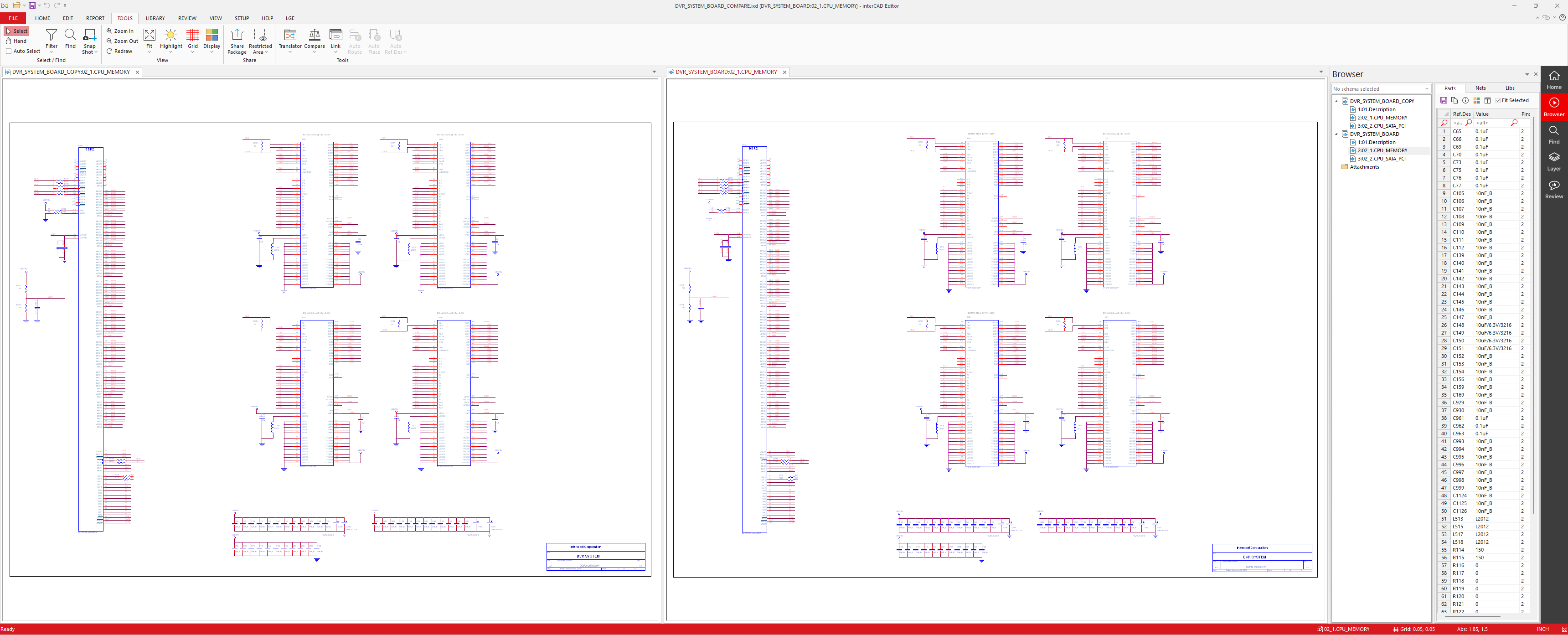Expand the Grid dropdown arrow
This screenshot has height=635, width=1568.
192,52
